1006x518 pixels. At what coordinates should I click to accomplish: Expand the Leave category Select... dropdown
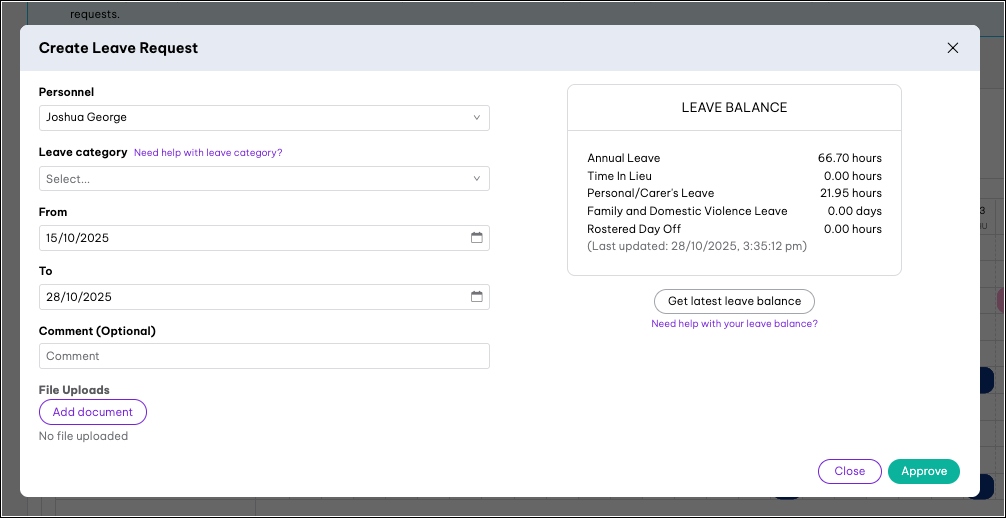[250, 179]
